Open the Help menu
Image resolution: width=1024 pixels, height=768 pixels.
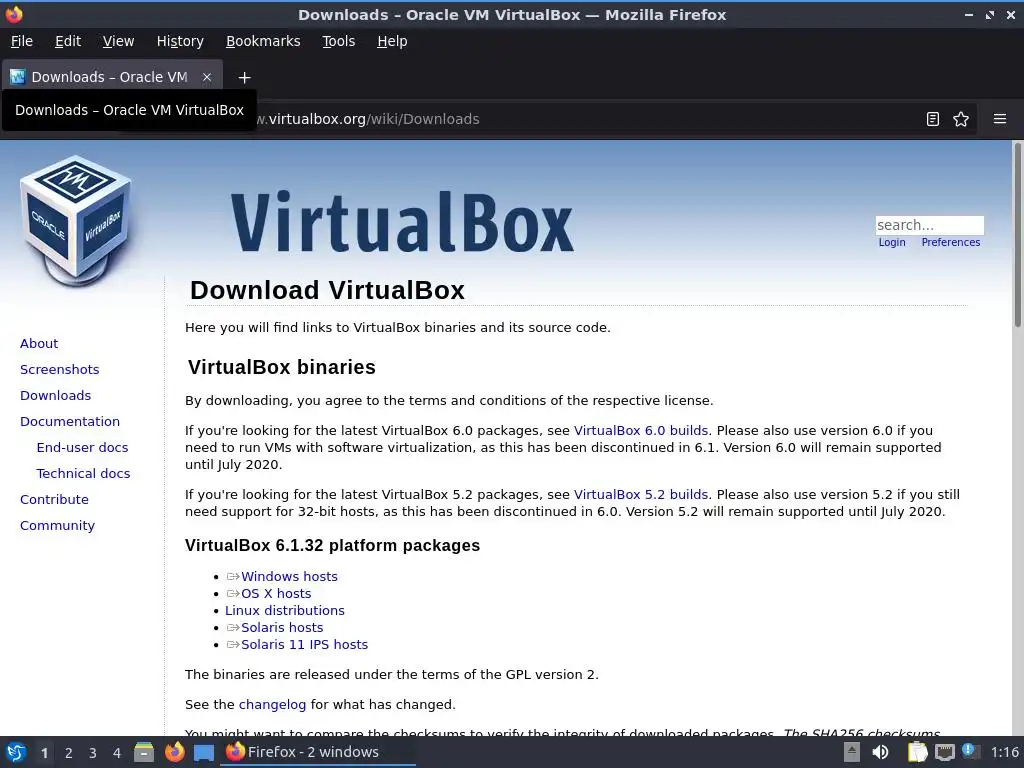pos(392,41)
